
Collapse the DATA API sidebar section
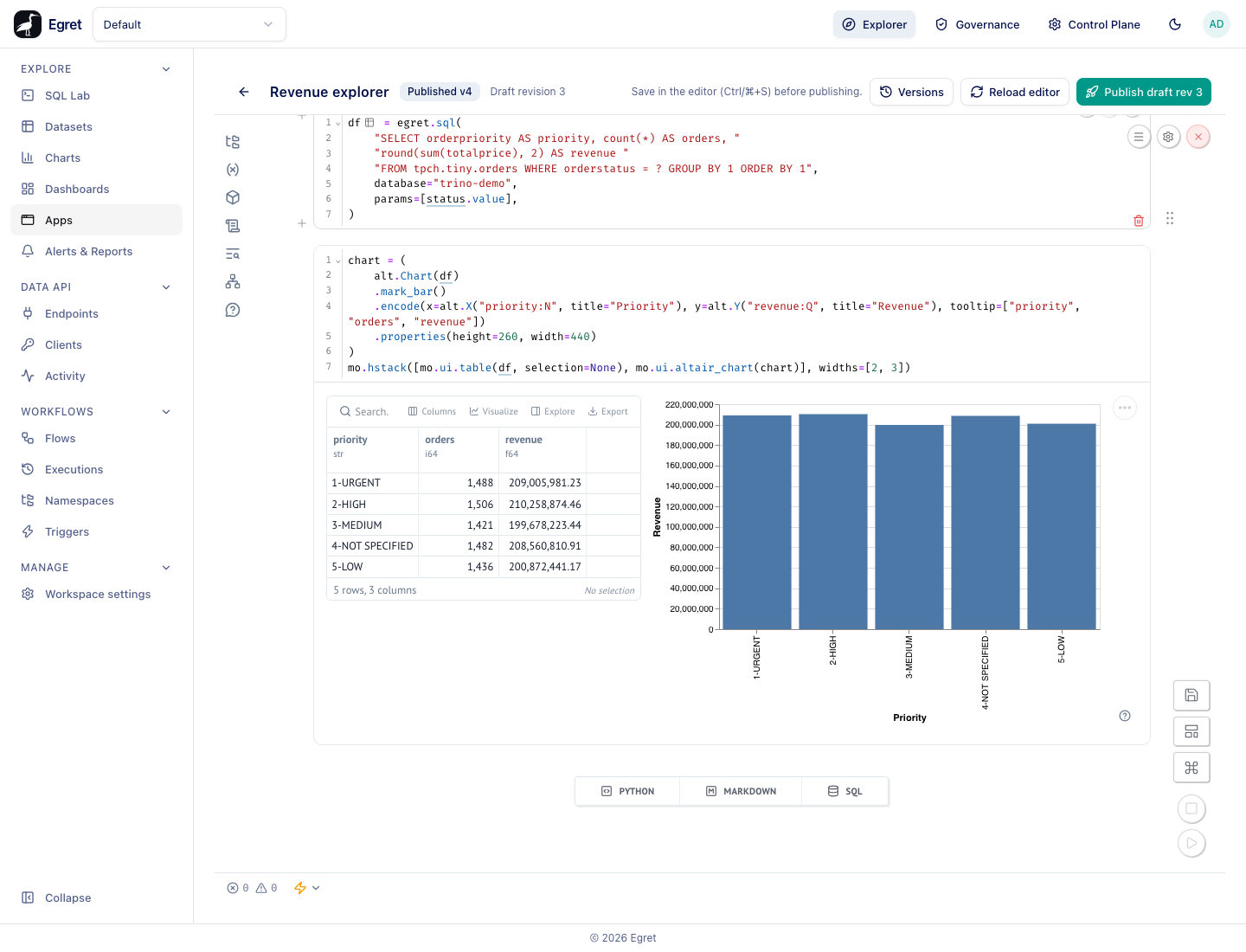166,287
